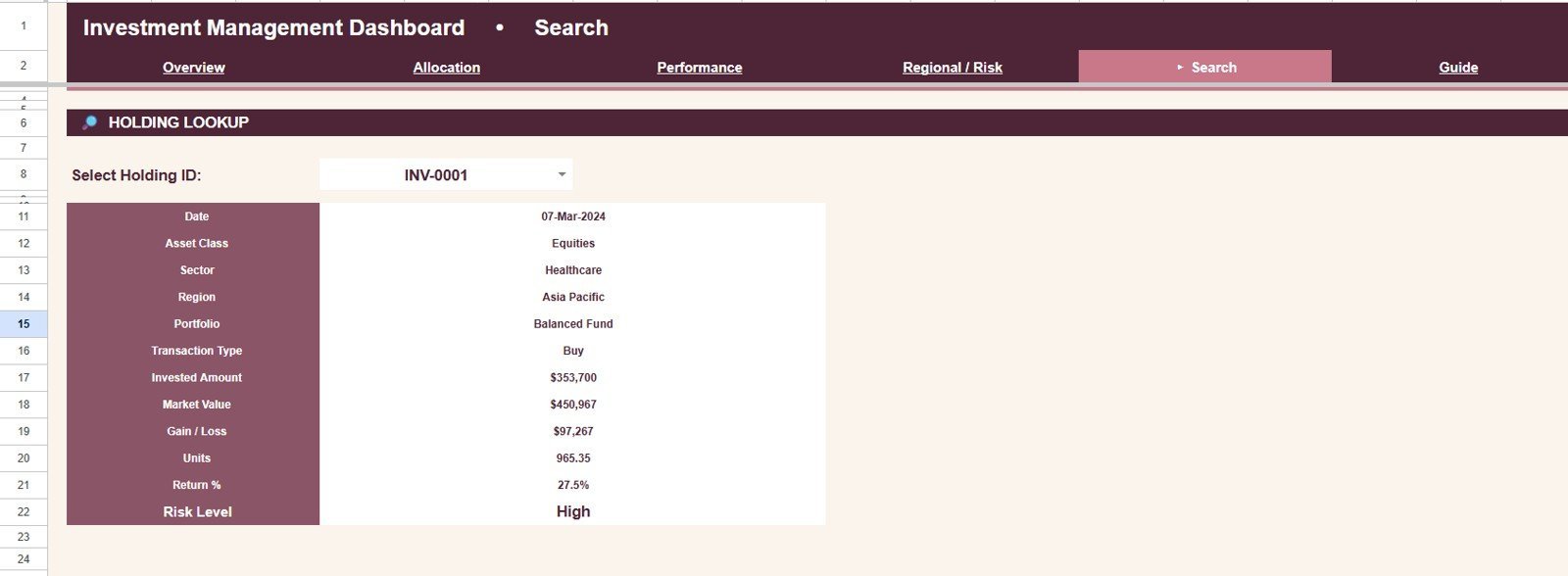1568x576 pixels.
Task: Click the $97,267 gain value
Action: 572,432
